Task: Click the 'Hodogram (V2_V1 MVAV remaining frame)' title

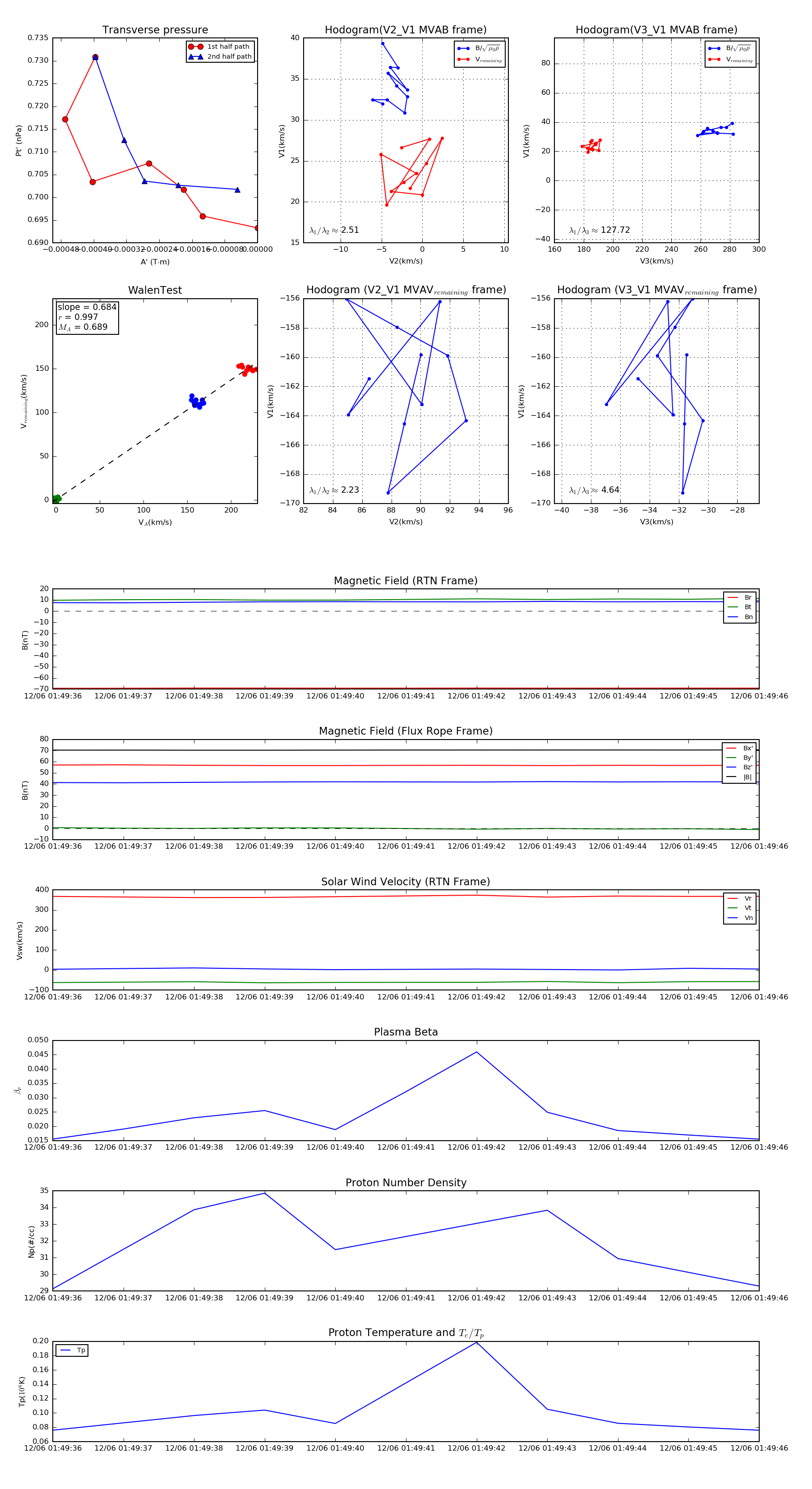Action: [406, 290]
